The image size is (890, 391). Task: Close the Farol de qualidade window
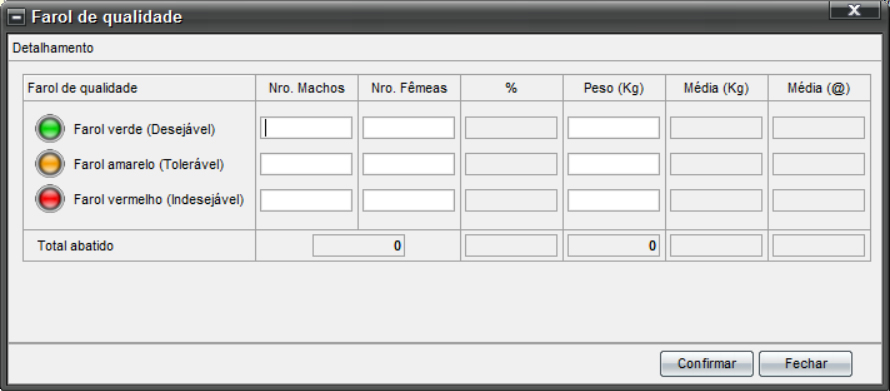coord(854,10)
